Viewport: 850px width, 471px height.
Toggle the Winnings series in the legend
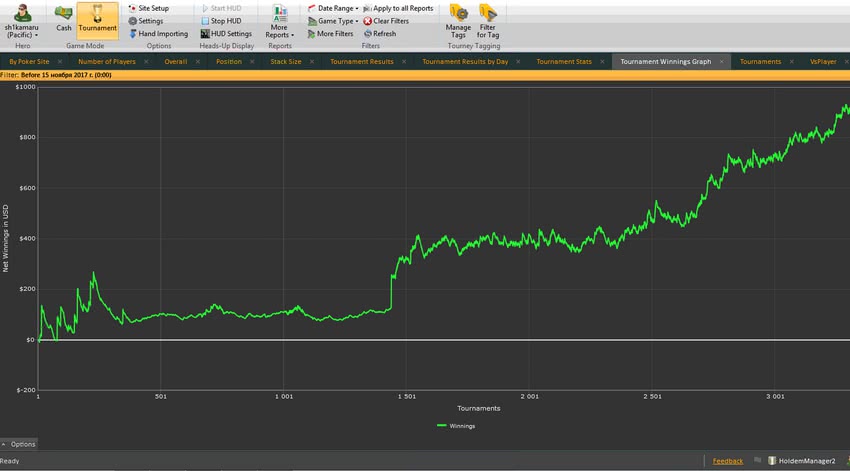pos(456,426)
